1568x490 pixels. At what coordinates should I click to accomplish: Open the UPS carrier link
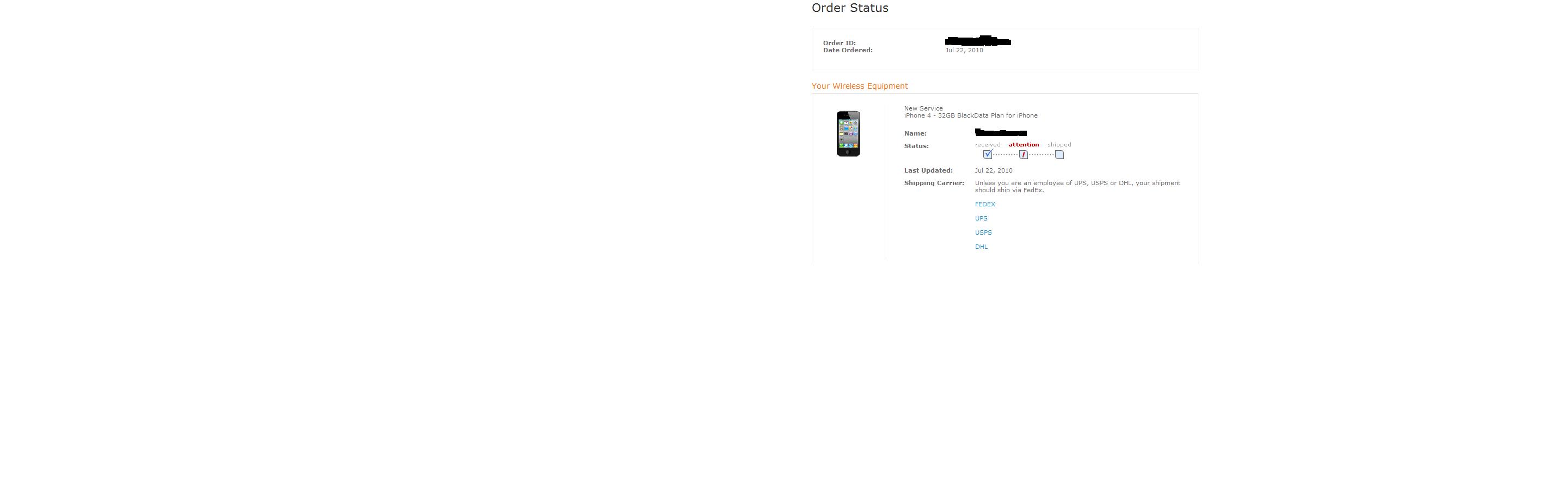[x=981, y=218]
